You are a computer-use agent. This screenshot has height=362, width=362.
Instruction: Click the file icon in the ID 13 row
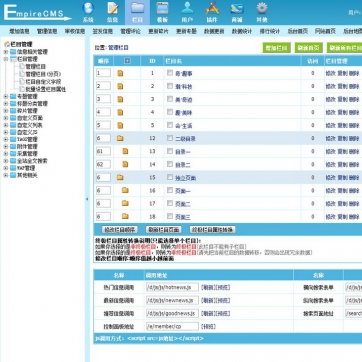[x=125, y=151]
